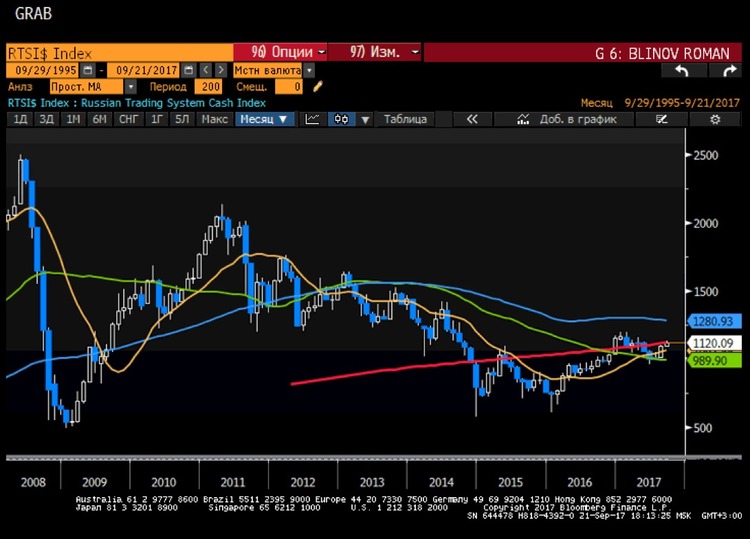Open the start date calendar picker

click(x=88, y=70)
